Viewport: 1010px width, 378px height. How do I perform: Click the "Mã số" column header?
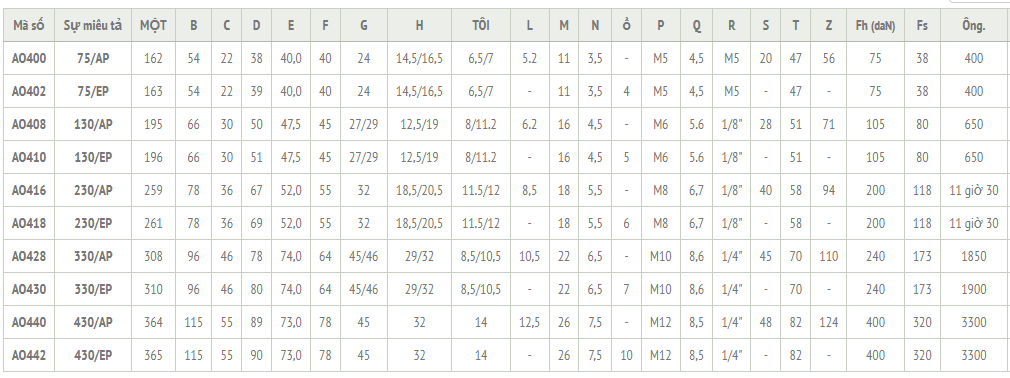(x=29, y=26)
